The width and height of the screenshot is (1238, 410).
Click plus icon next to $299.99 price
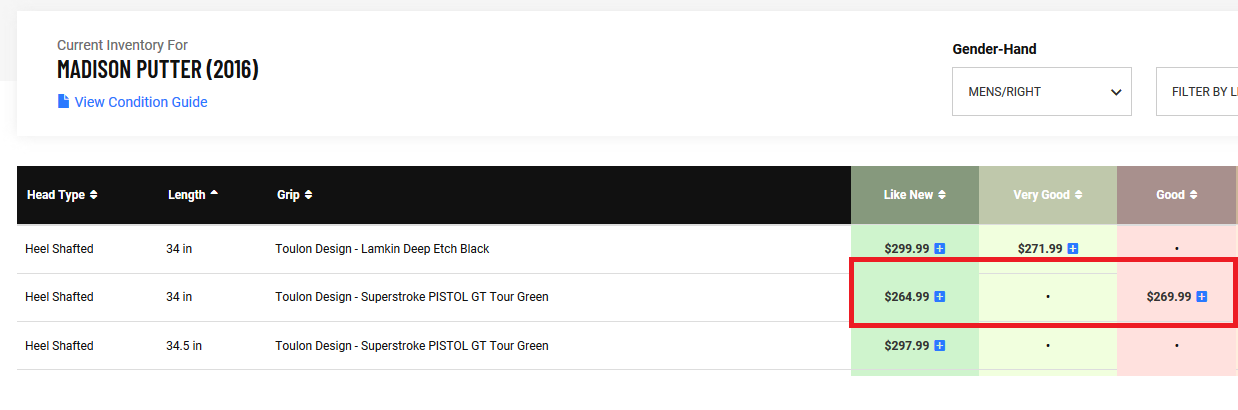940,249
